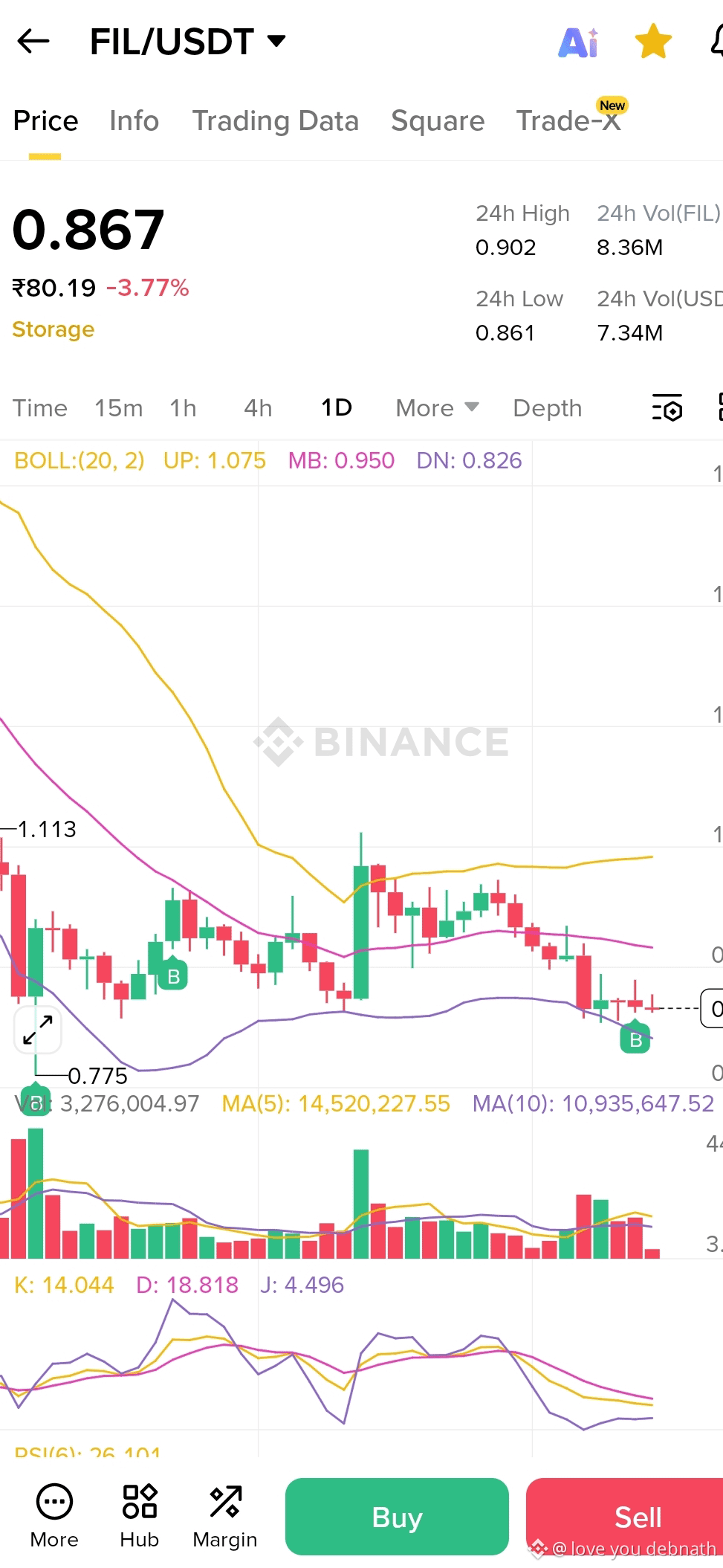Open the Hub icon

pyautogui.click(x=139, y=1516)
